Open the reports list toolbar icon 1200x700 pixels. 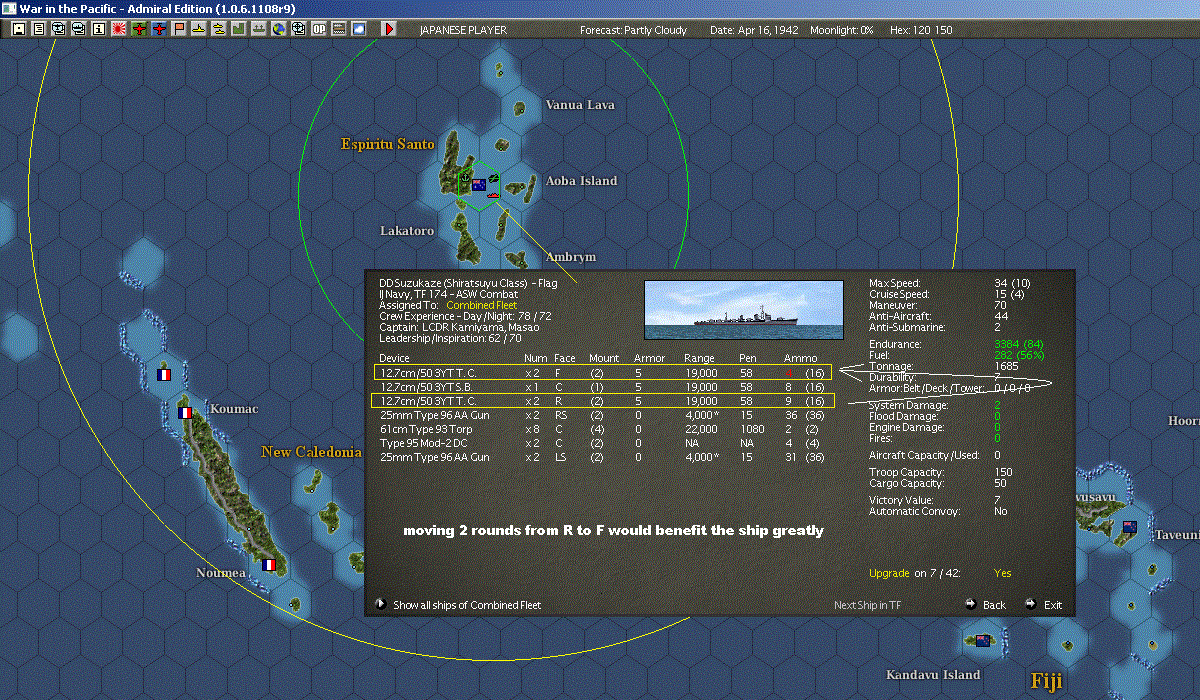(x=39, y=30)
